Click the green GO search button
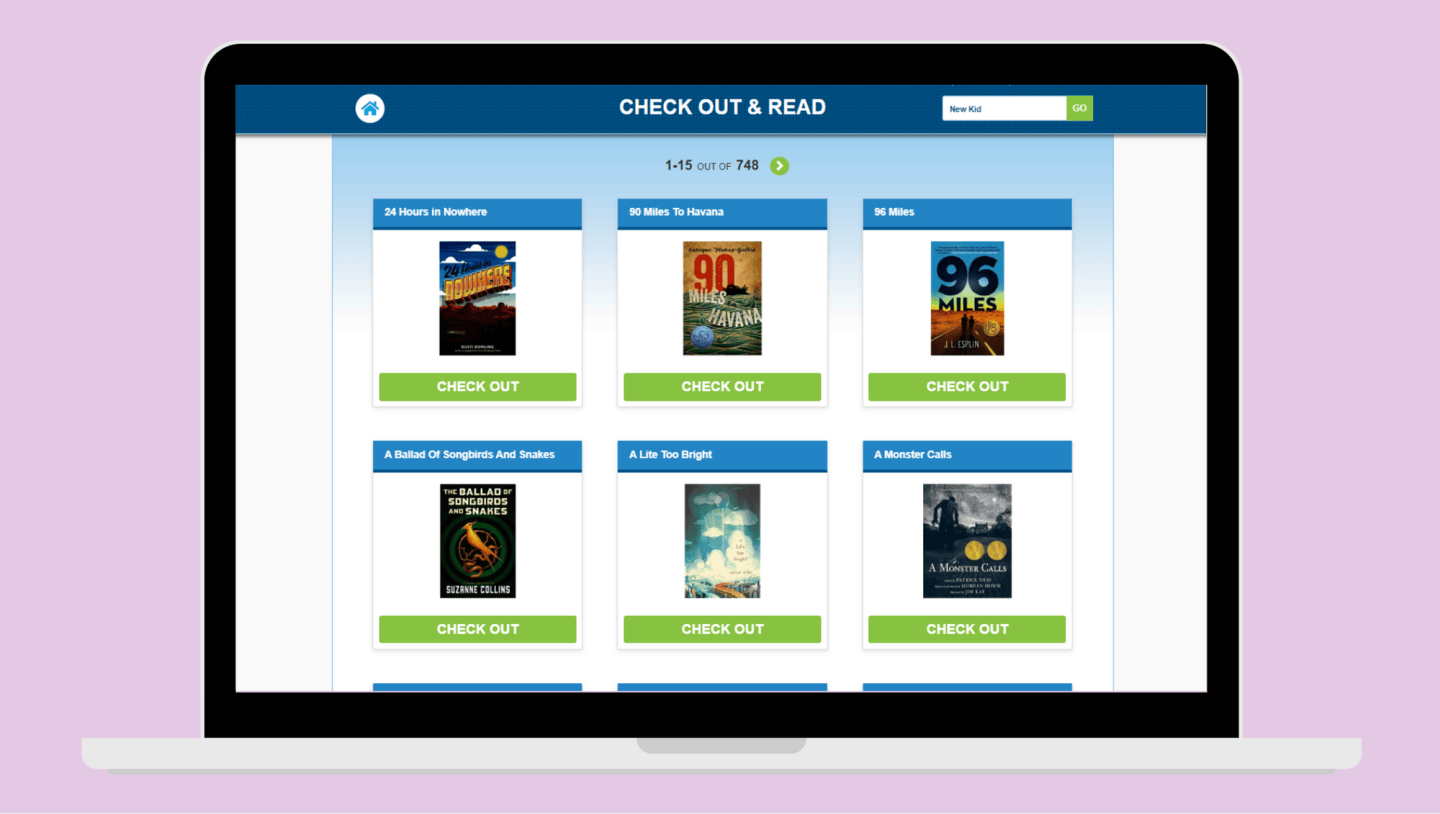The width and height of the screenshot is (1440, 814). [x=1080, y=109]
